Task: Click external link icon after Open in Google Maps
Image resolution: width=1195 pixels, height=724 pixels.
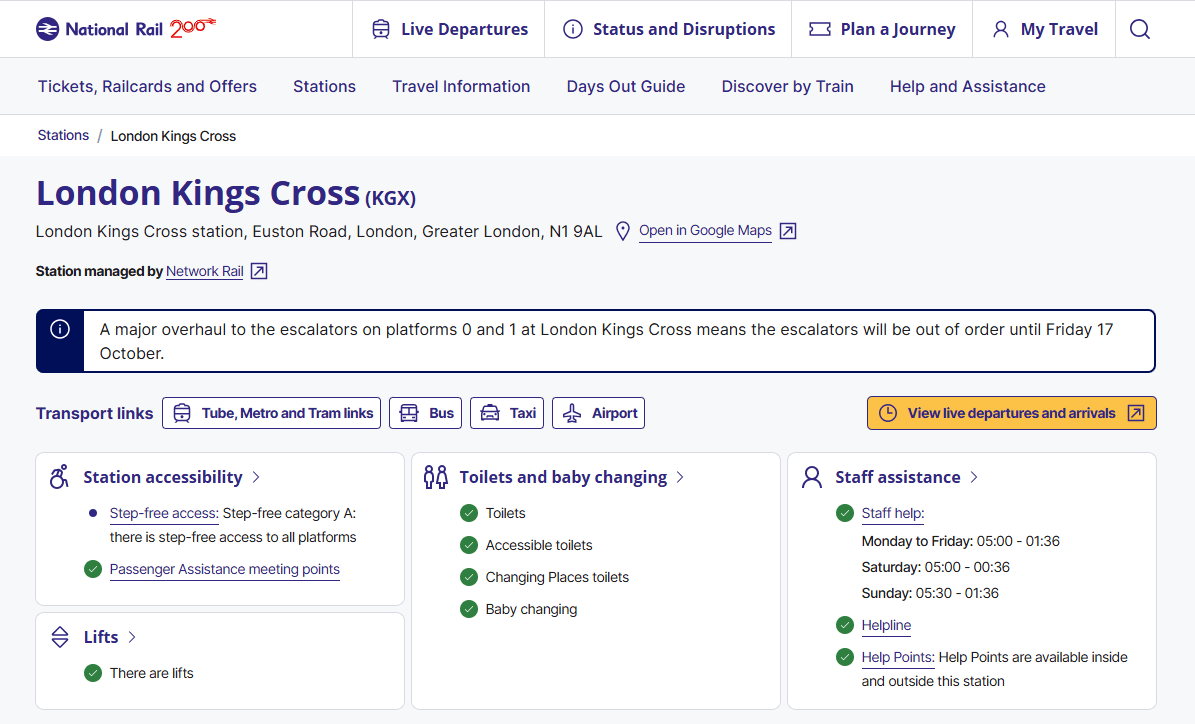Action: click(788, 231)
